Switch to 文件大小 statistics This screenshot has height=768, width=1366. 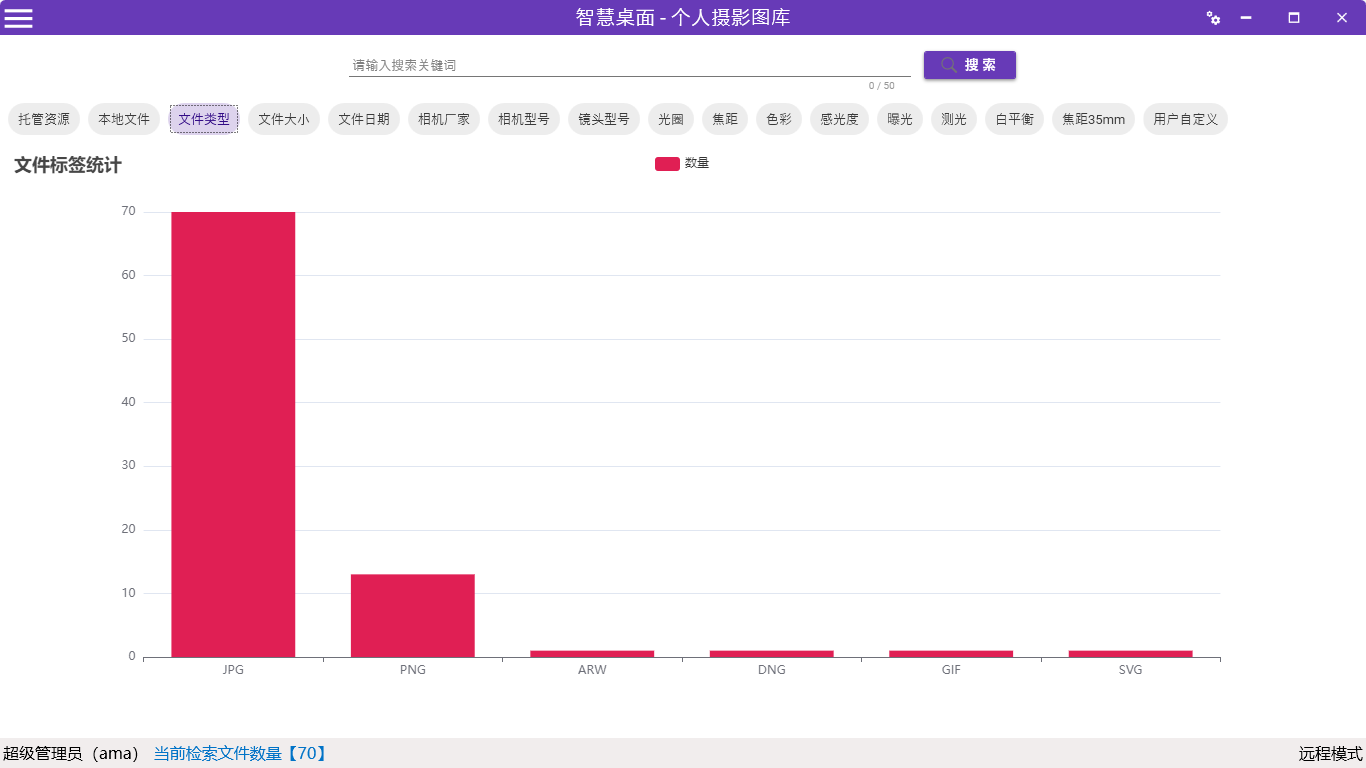tap(284, 119)
